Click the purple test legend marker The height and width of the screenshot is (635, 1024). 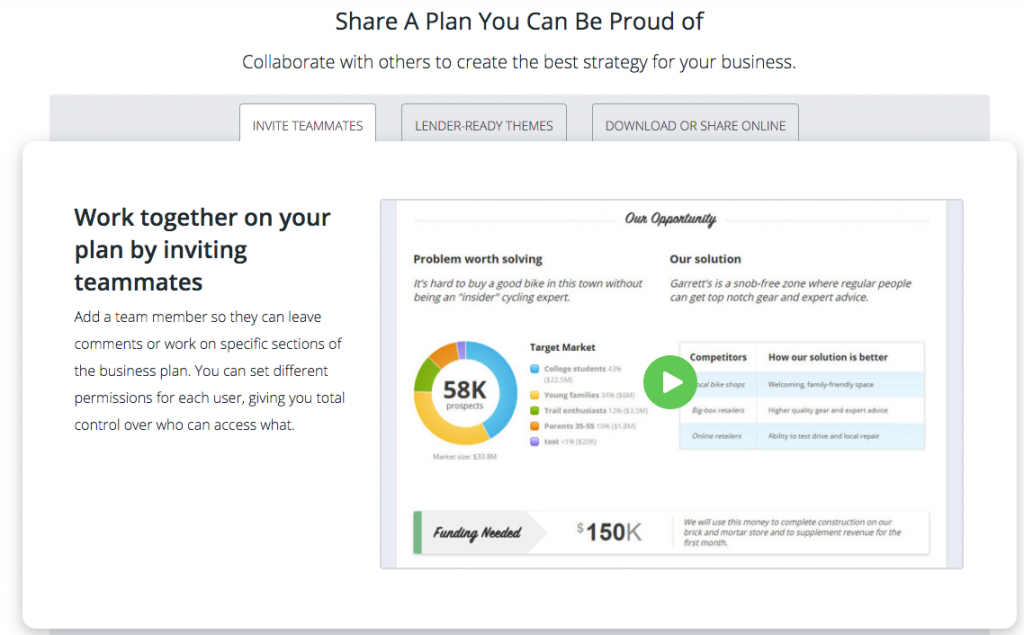tap(535, 442)
